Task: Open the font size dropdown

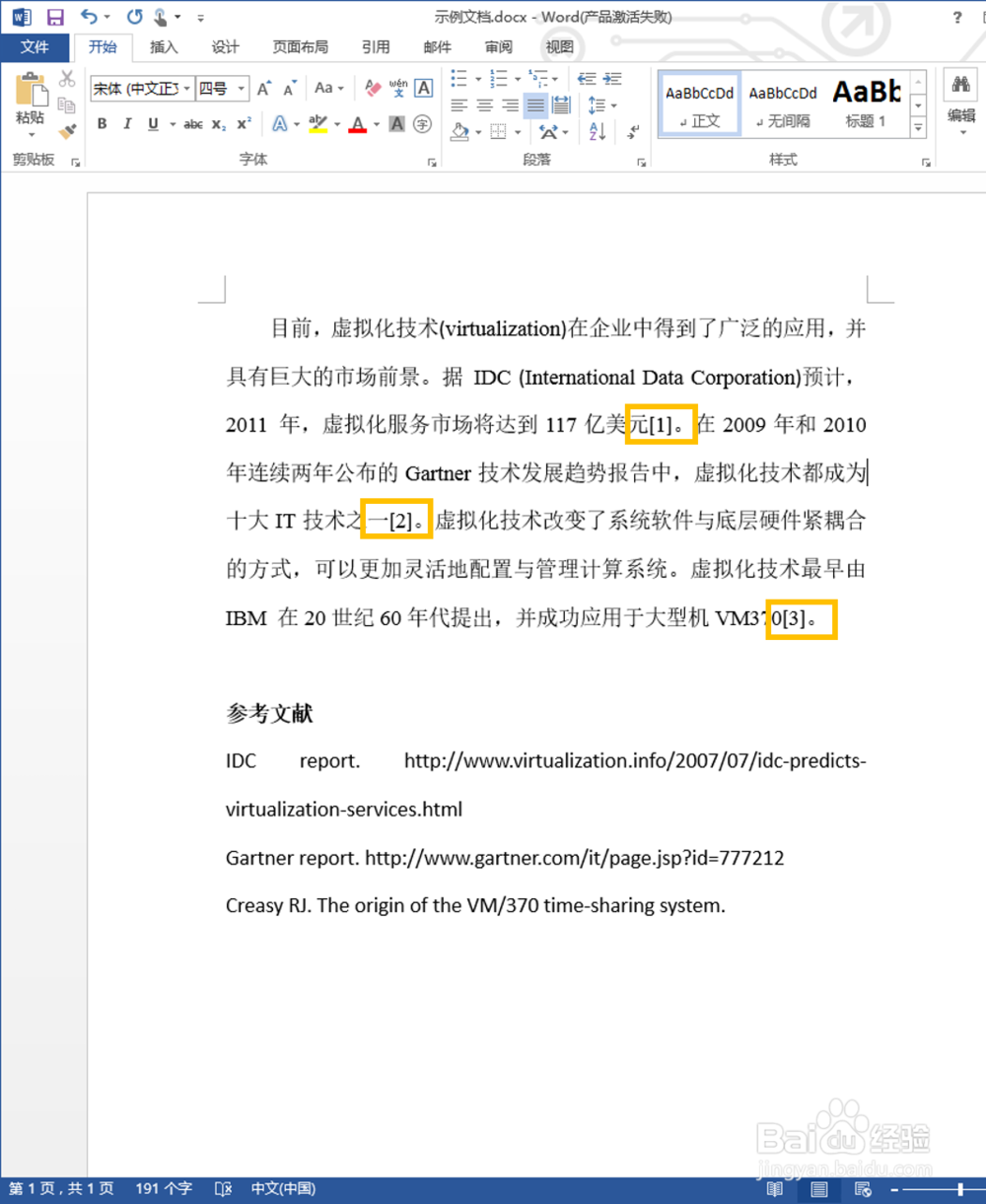Action: [242, 89]
